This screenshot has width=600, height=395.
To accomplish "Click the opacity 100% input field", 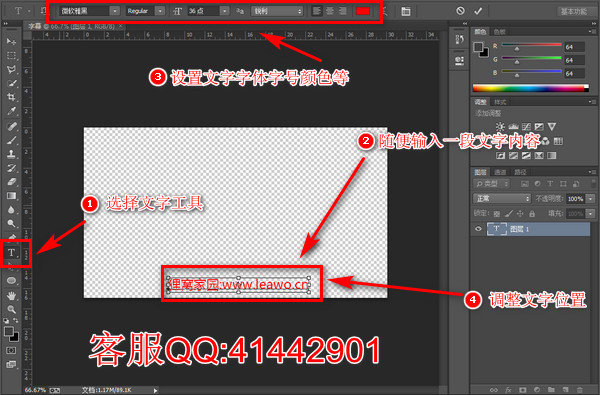I will pyautogui.click(x=575, y=198).
